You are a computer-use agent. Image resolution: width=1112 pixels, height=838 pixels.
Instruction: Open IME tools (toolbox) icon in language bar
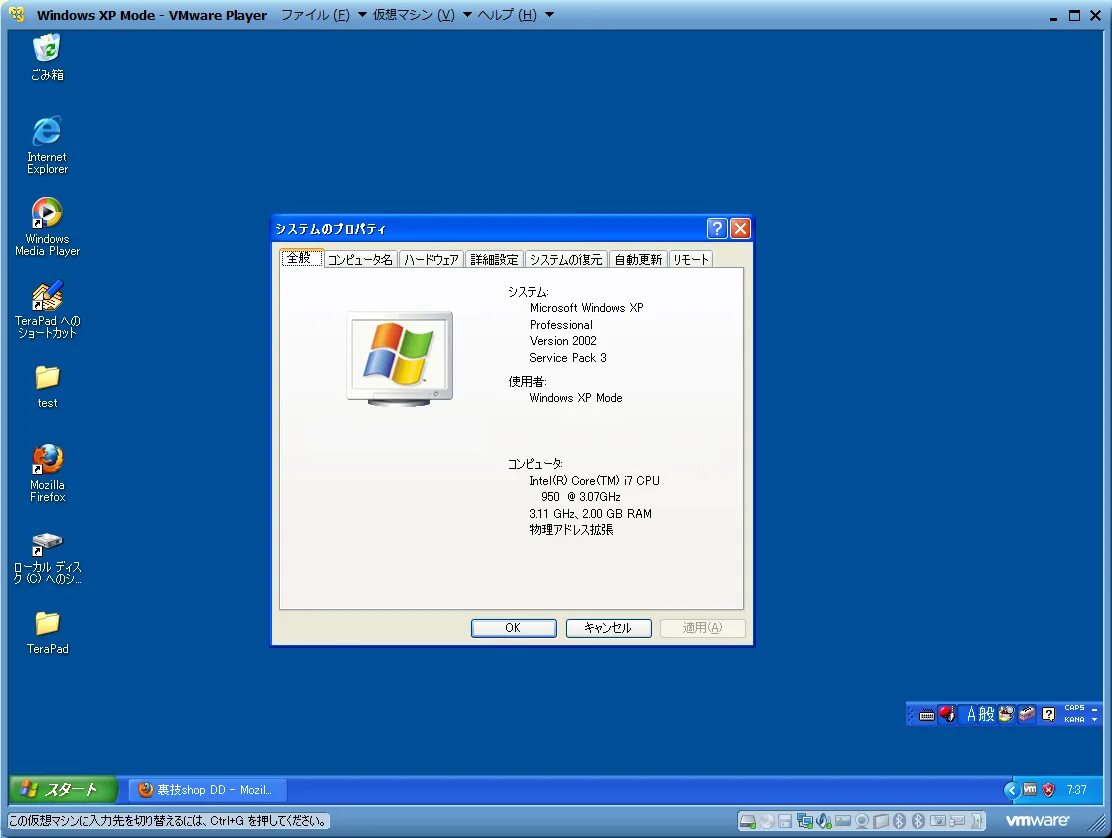[x=1026, y=714]
